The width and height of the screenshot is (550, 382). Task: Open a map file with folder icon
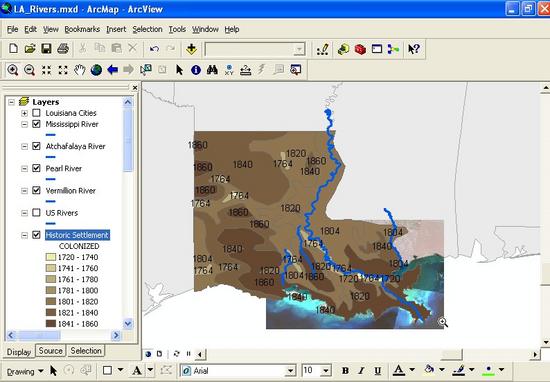coord(30,48)
